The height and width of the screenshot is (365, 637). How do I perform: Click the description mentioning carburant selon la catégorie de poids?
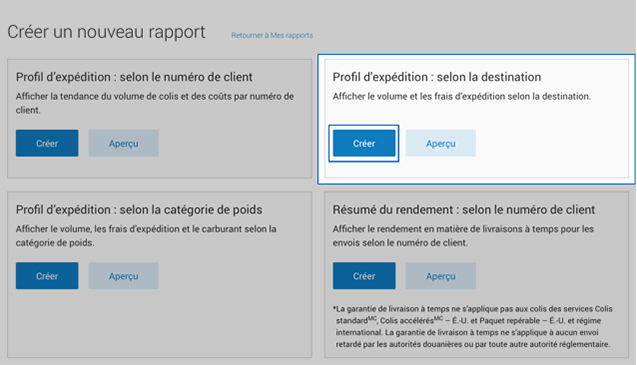[146, 236]
